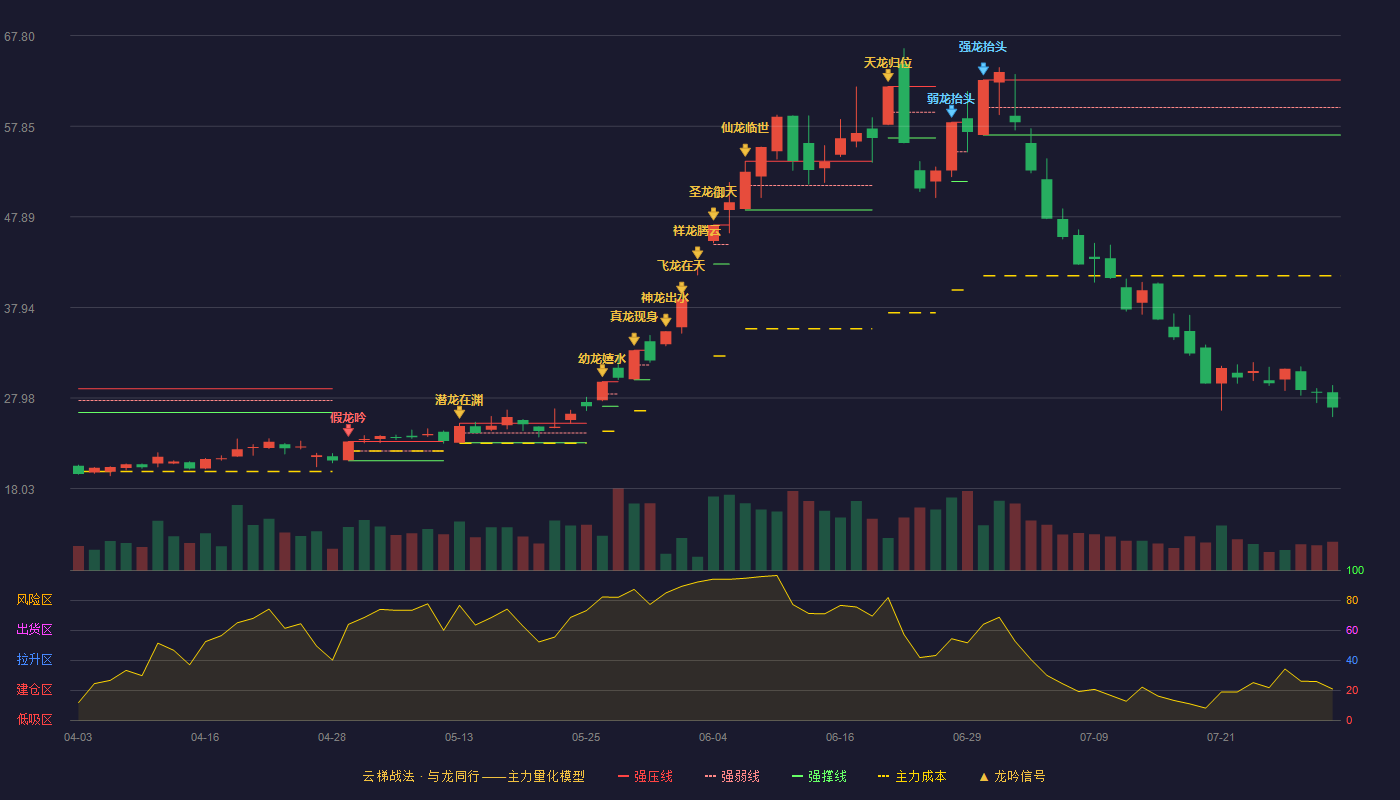
Task: Select the 建仓区 zone label
Action: [x=34, y=690]
